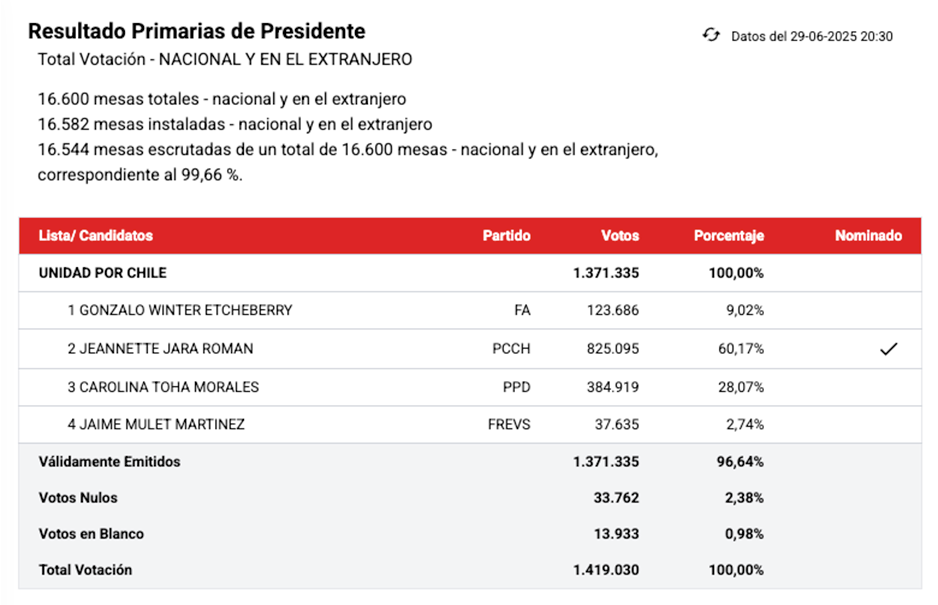Click the data timestamp 29-06-2025 20:30
This screenshot has width=938, height=605.
click(x=811, y=36)
